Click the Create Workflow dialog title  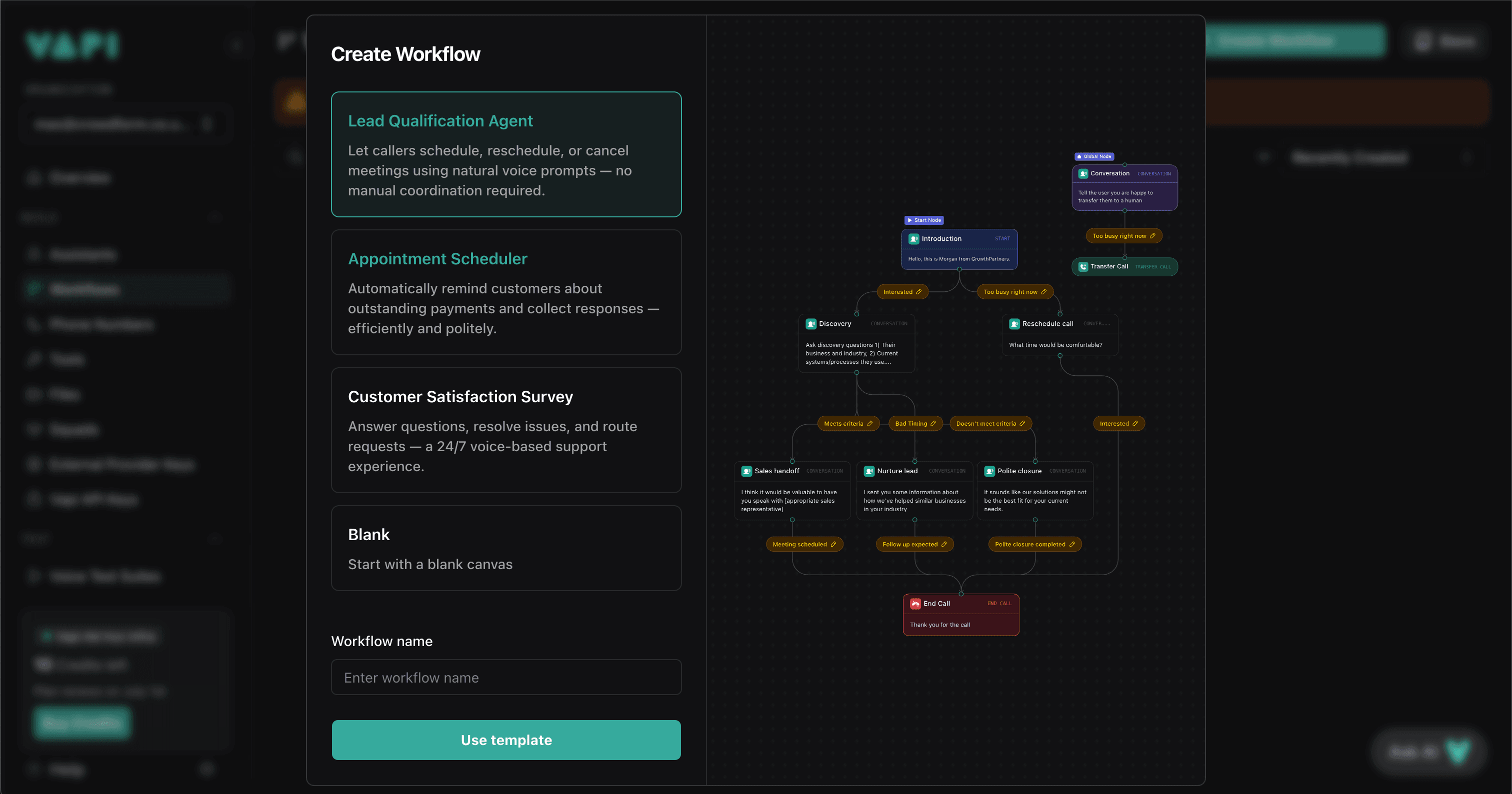(405, 54)
